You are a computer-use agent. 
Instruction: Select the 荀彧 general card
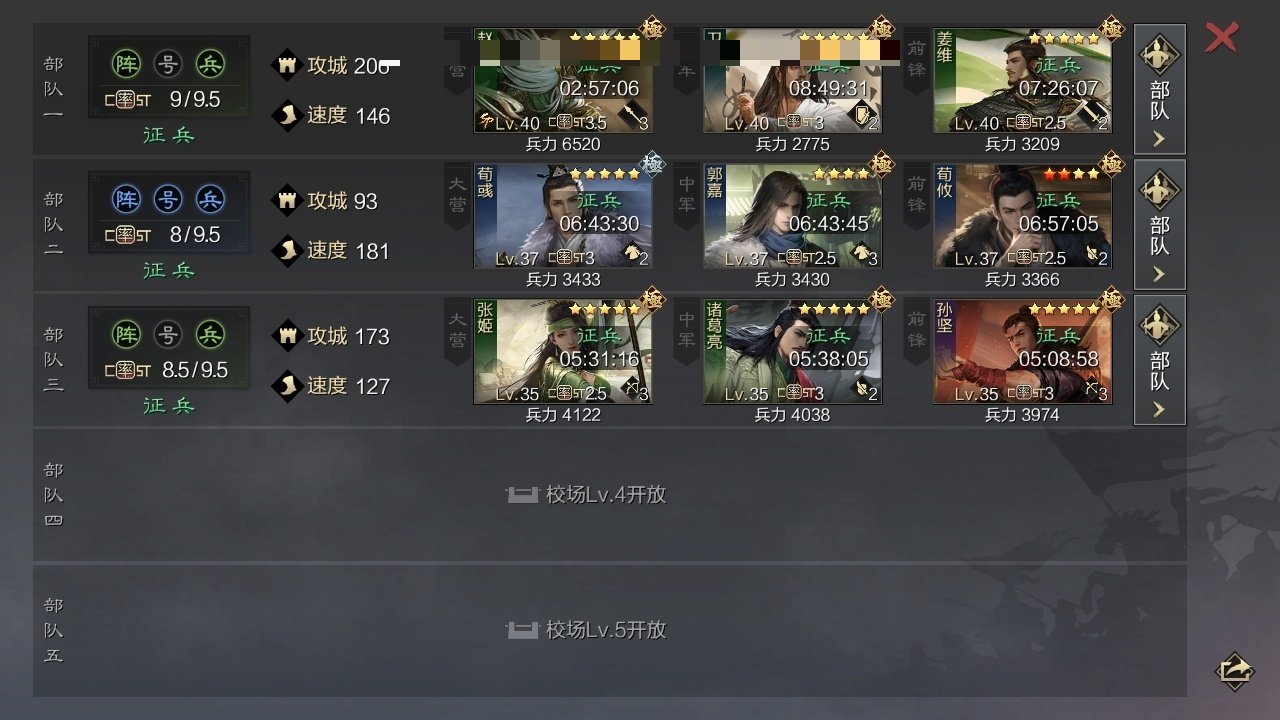(563, 216)
